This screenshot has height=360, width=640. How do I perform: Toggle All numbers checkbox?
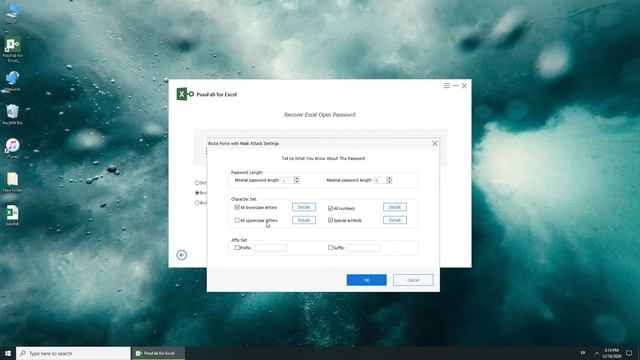(x=331, y=208)
